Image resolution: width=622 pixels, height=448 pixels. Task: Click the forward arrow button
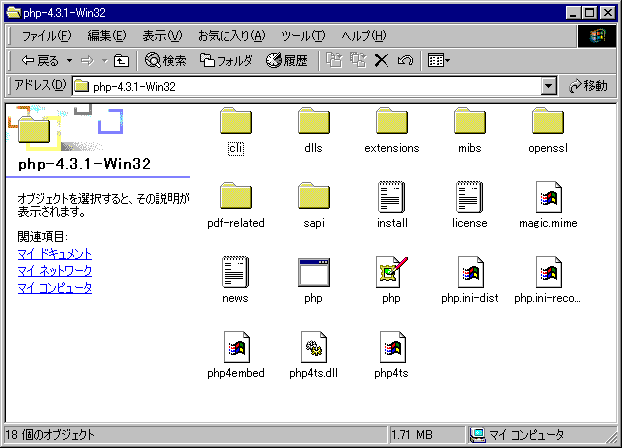point(87,61)
